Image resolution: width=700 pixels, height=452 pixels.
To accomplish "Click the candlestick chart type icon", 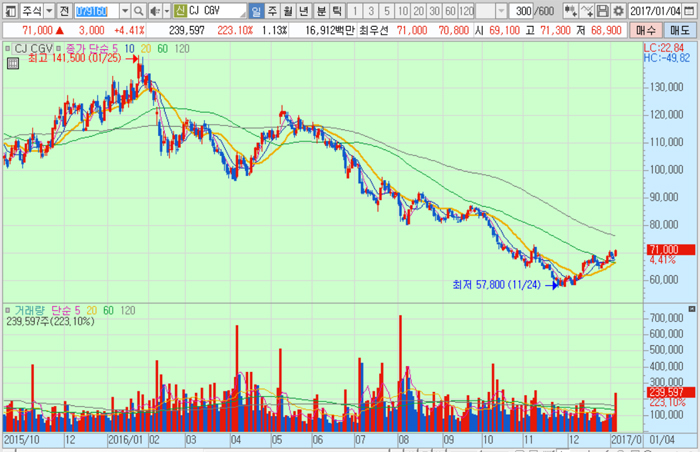I will [571, 10].
